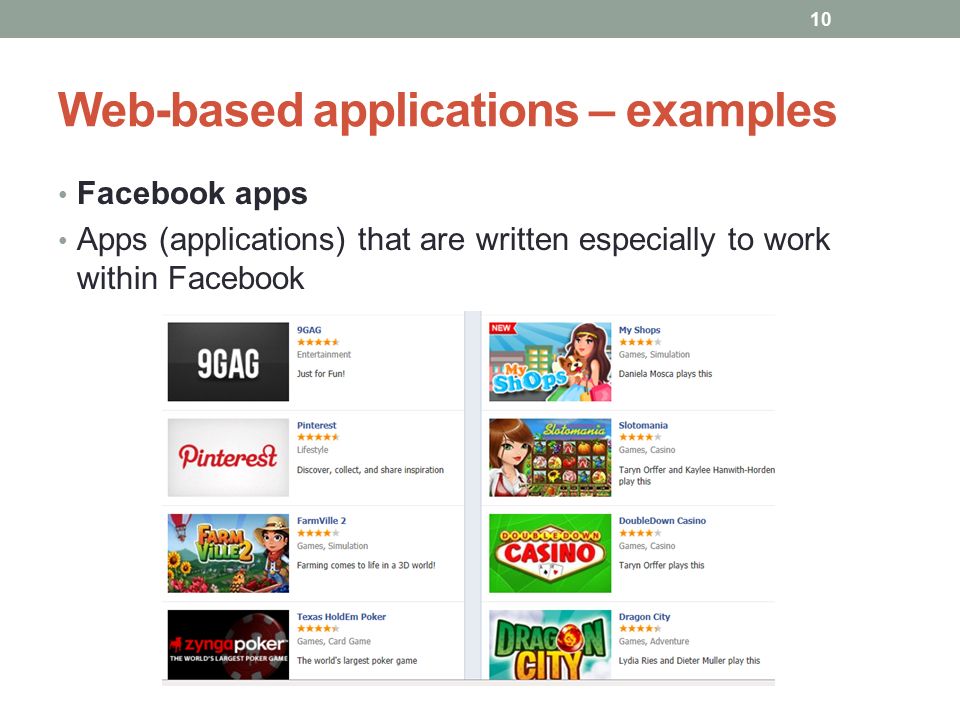Click the Pinterest title link
This screenshot has height=720, width=960.
(x=317, y=426)
